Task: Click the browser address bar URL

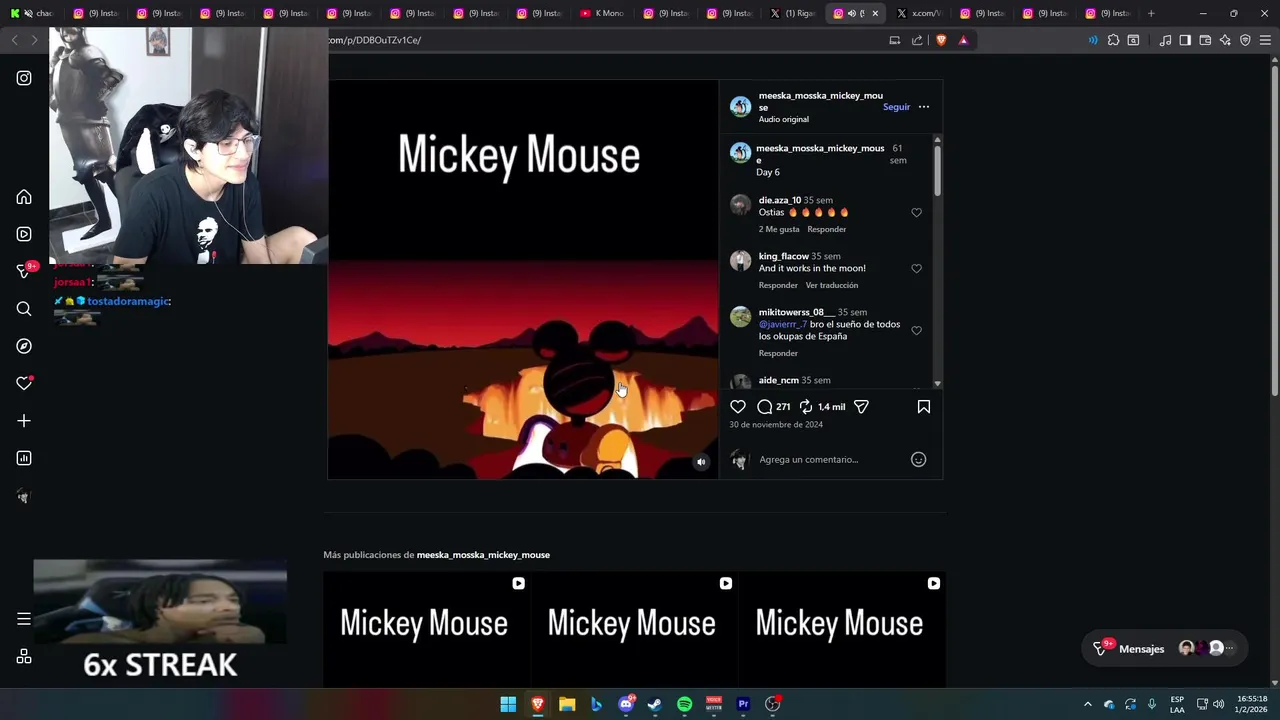Action: tap(375, 40)
